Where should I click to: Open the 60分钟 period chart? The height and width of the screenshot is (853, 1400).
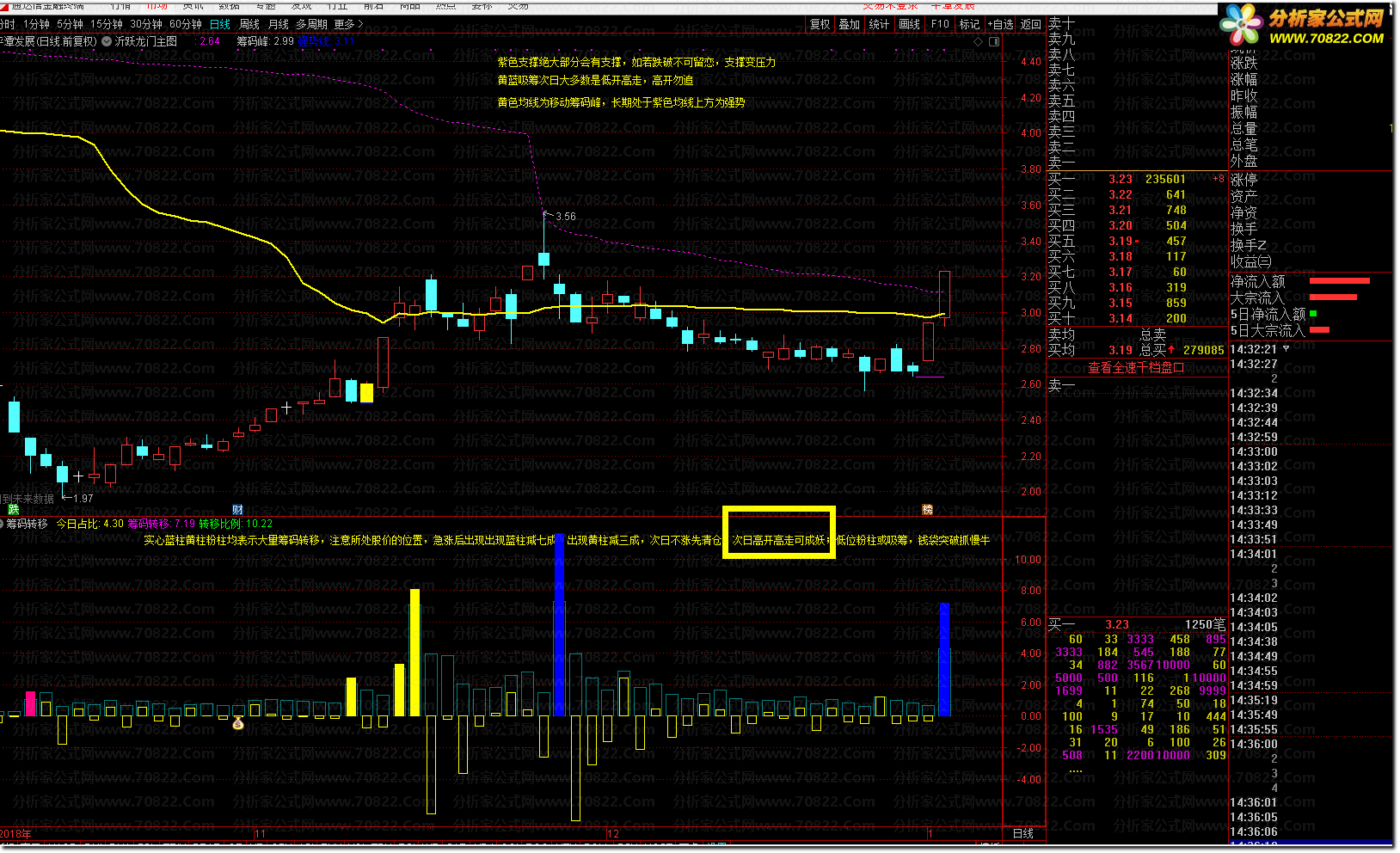(x=186, y=24)
